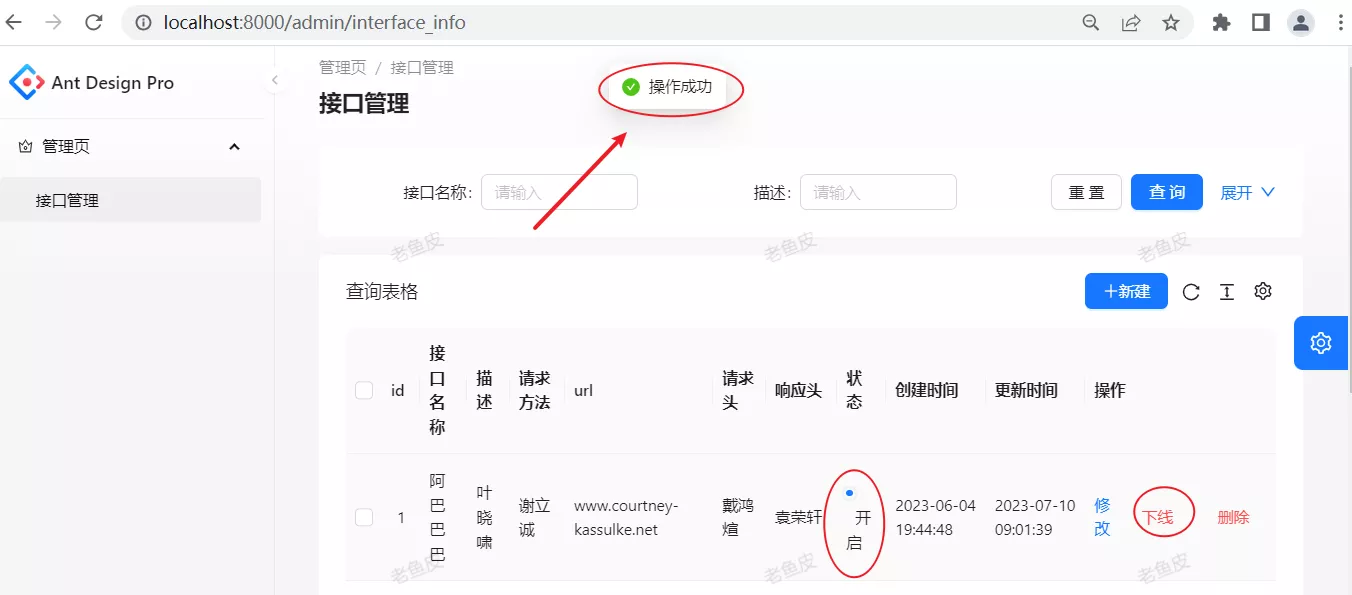Share this page using the share icon
Screen dimensions: 1352x595
[1131, 22]
